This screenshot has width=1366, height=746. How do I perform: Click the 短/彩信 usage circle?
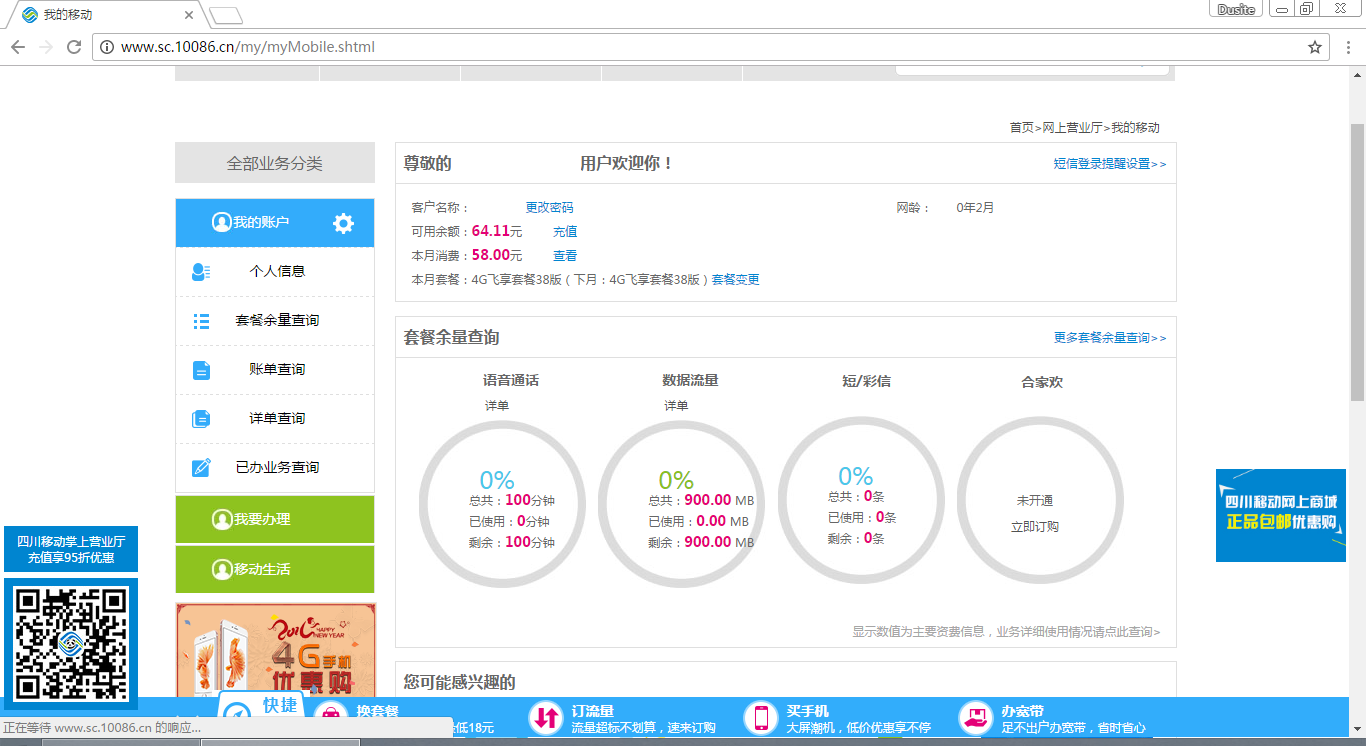861,500
